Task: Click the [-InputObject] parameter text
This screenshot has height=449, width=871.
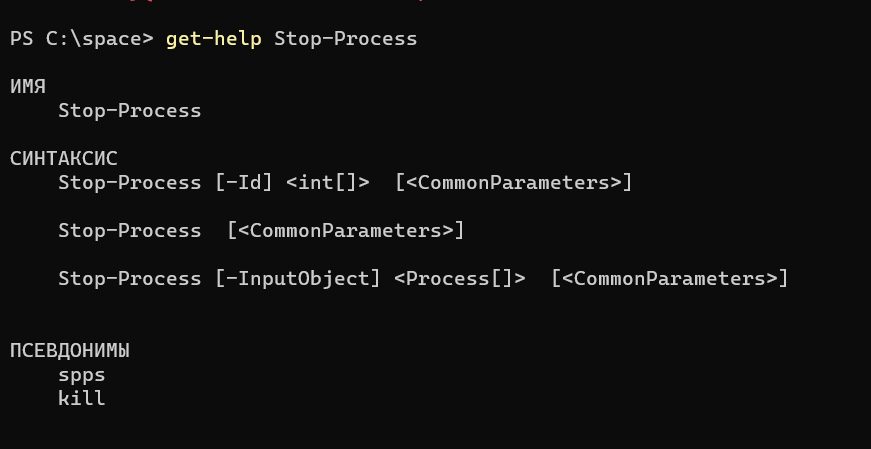Action: (x=298, y=278)
